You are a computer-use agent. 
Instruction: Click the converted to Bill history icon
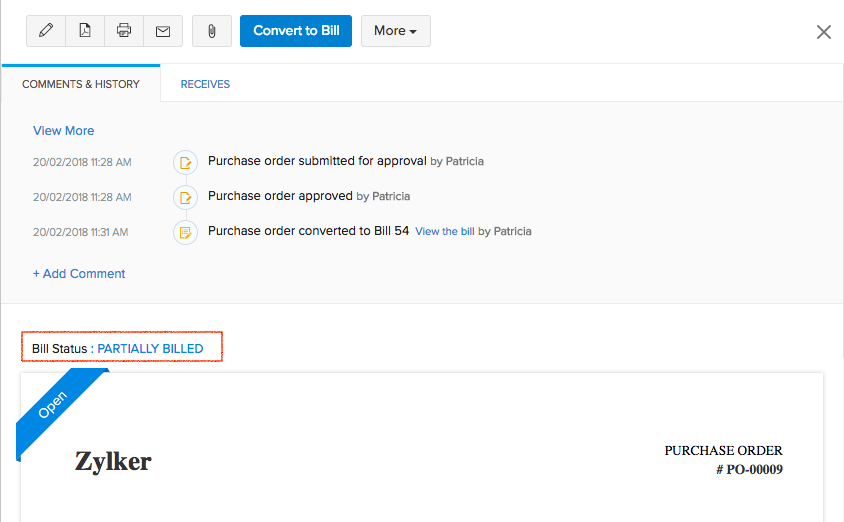(185, 232)
